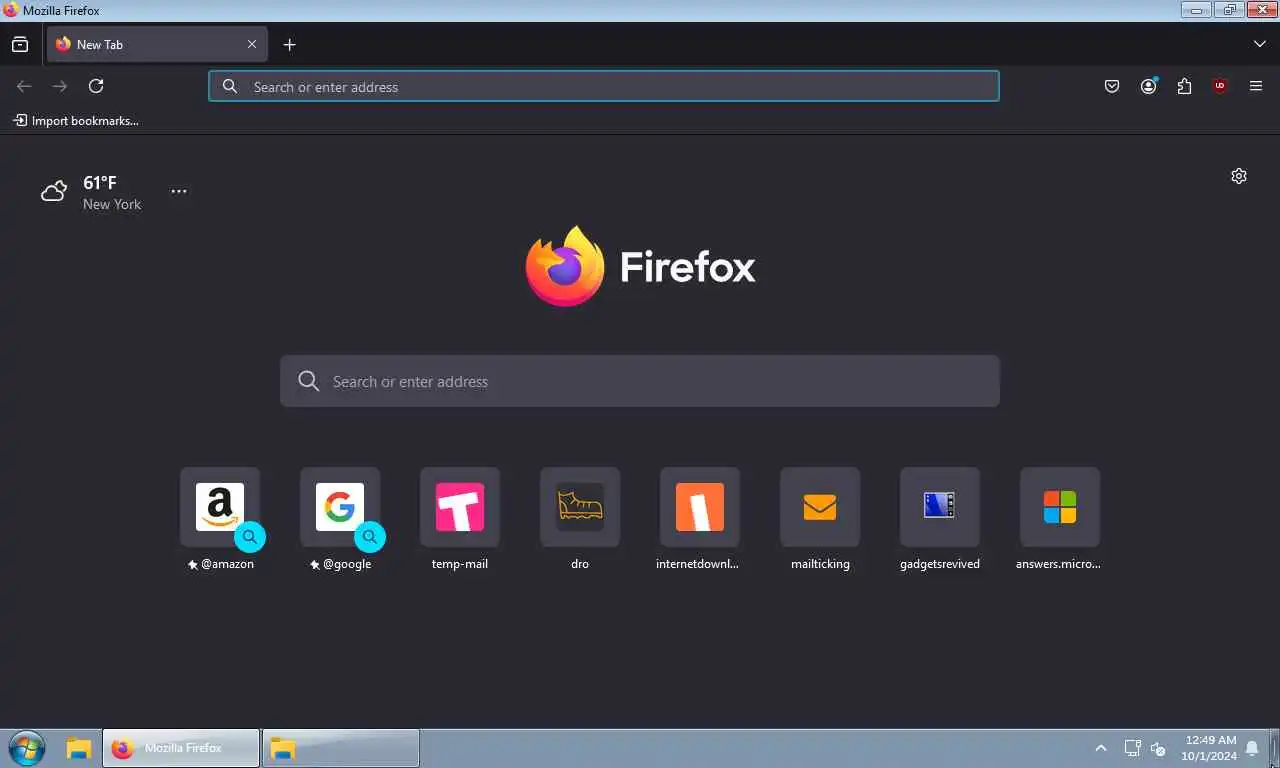Open the application hamburger menu
This screenshot has width=1280, height=768.
click(x=1256, y=86)
